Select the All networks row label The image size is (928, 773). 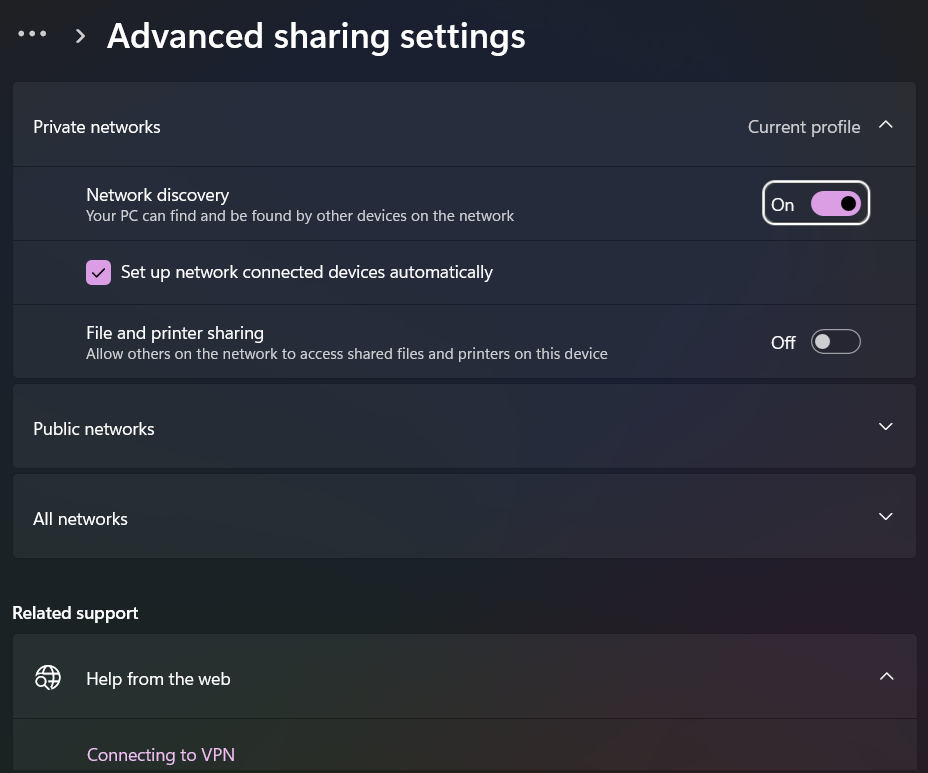[81, 519]
